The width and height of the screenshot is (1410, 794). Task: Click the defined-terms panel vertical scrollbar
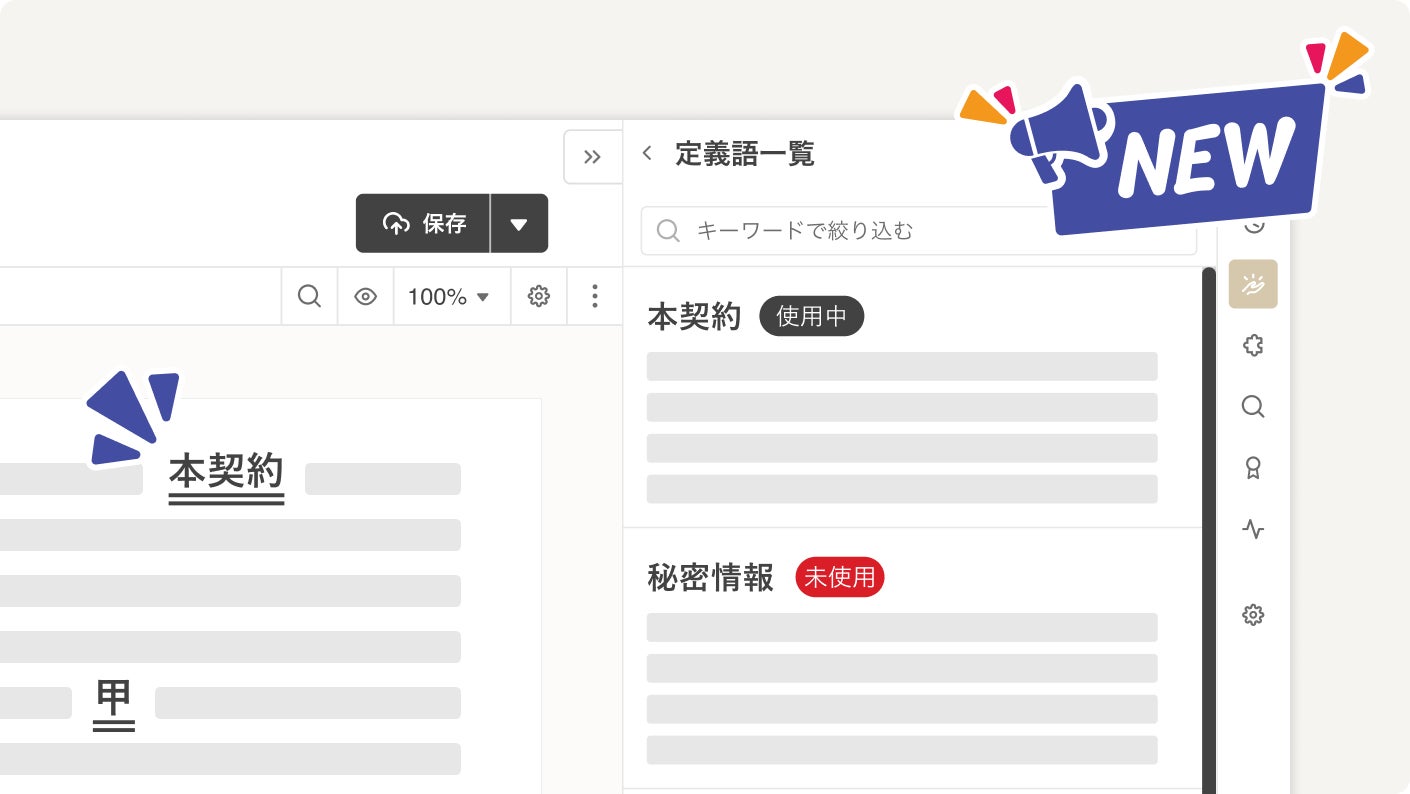(1209, 530)
